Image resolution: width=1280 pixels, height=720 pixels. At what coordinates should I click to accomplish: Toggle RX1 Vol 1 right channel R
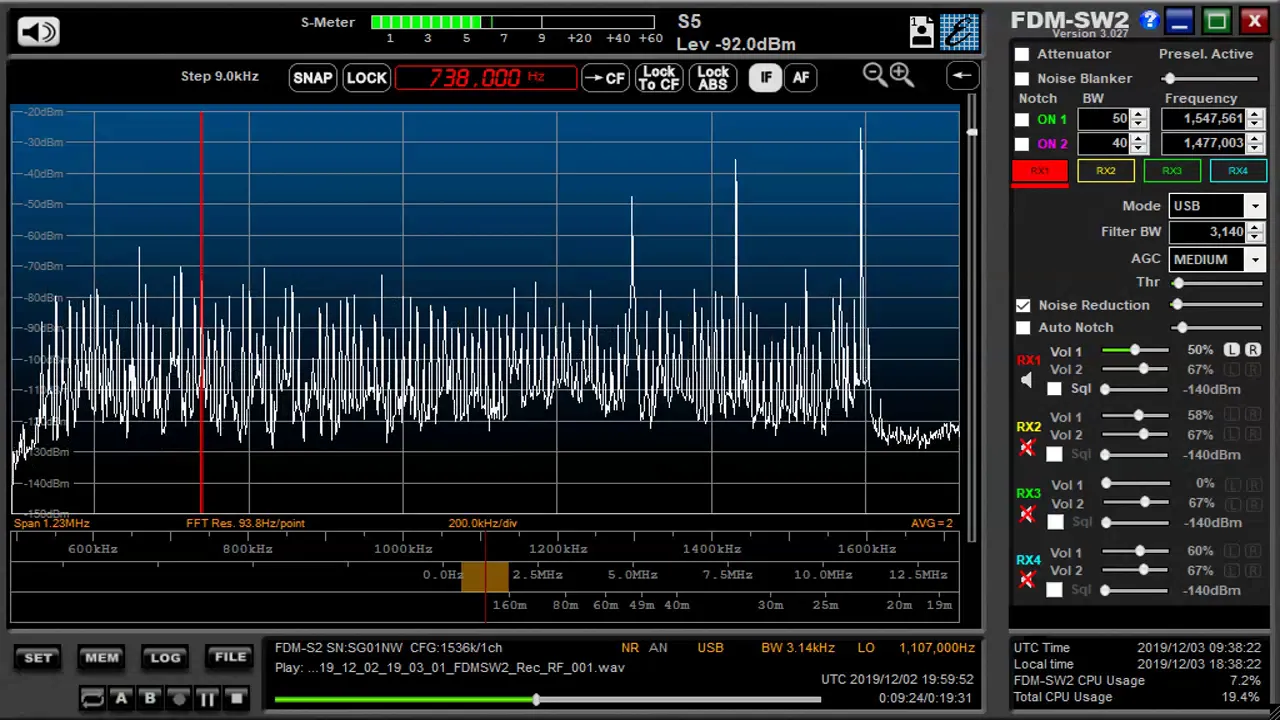pyautogui.click(x=1252, y=350)
